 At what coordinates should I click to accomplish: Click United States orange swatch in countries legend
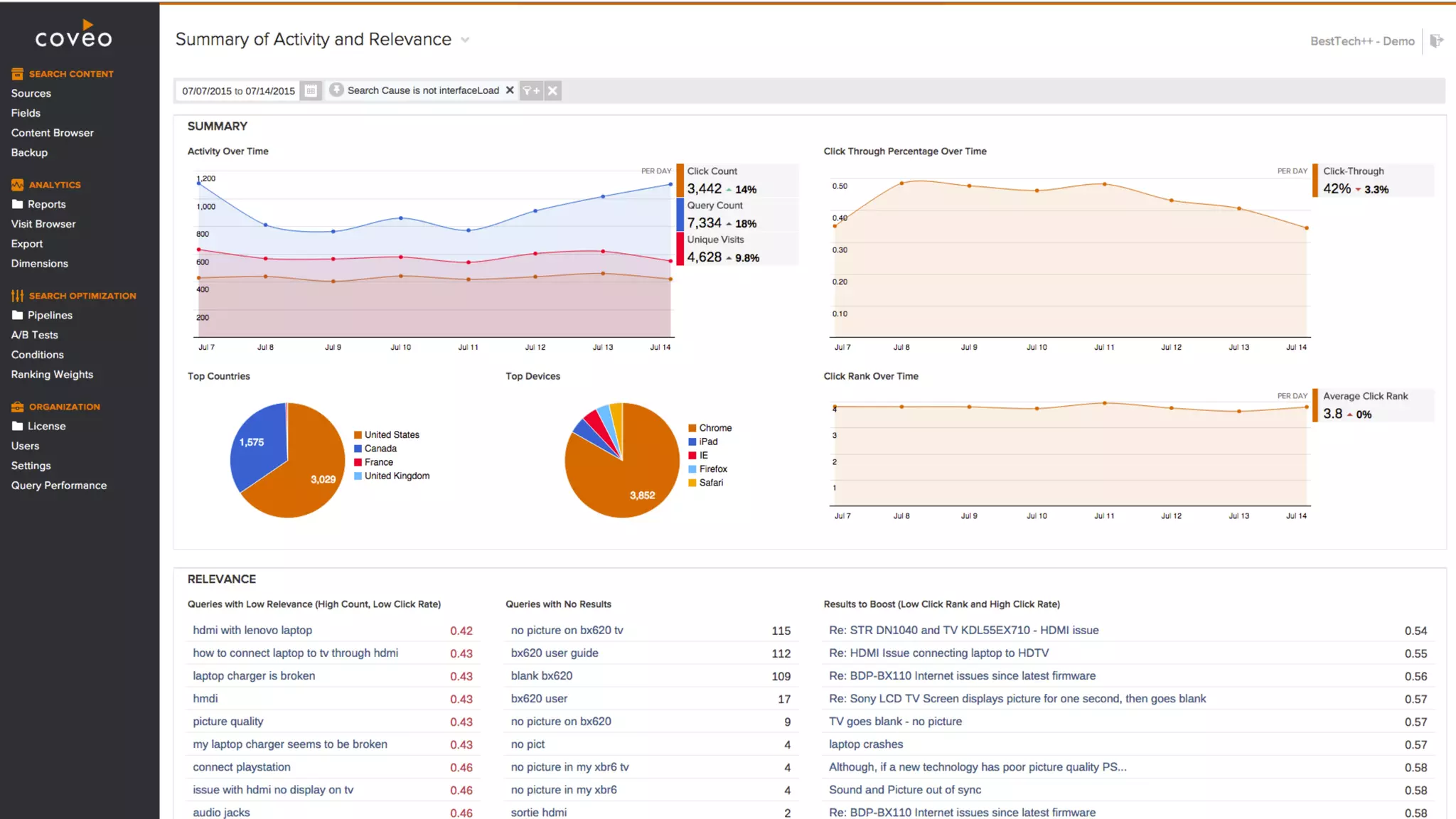[x=358, y=435]
